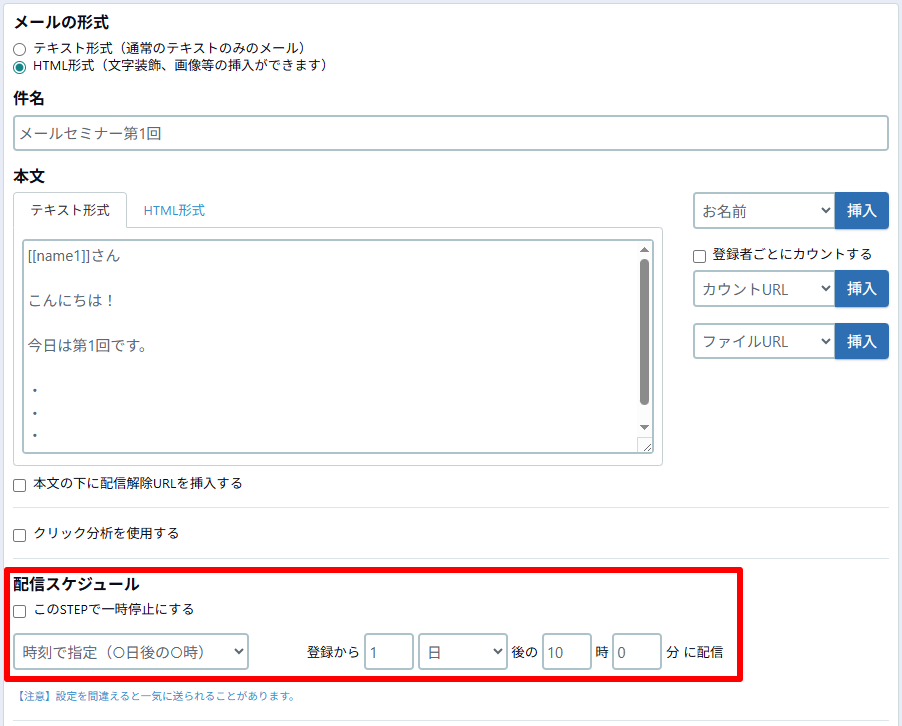Click the メールの形式 heading
The height and width of the screenshot is (726, 902).
61,22
